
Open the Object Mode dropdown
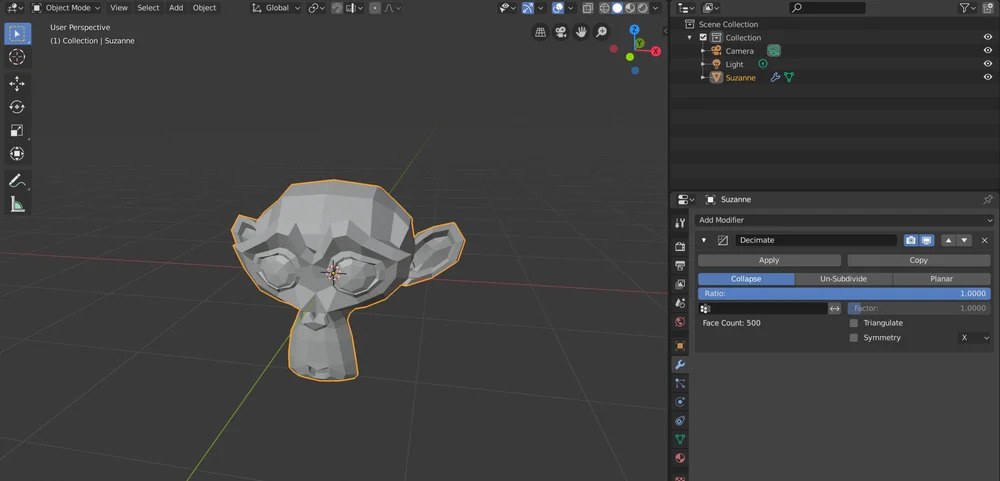66,8
